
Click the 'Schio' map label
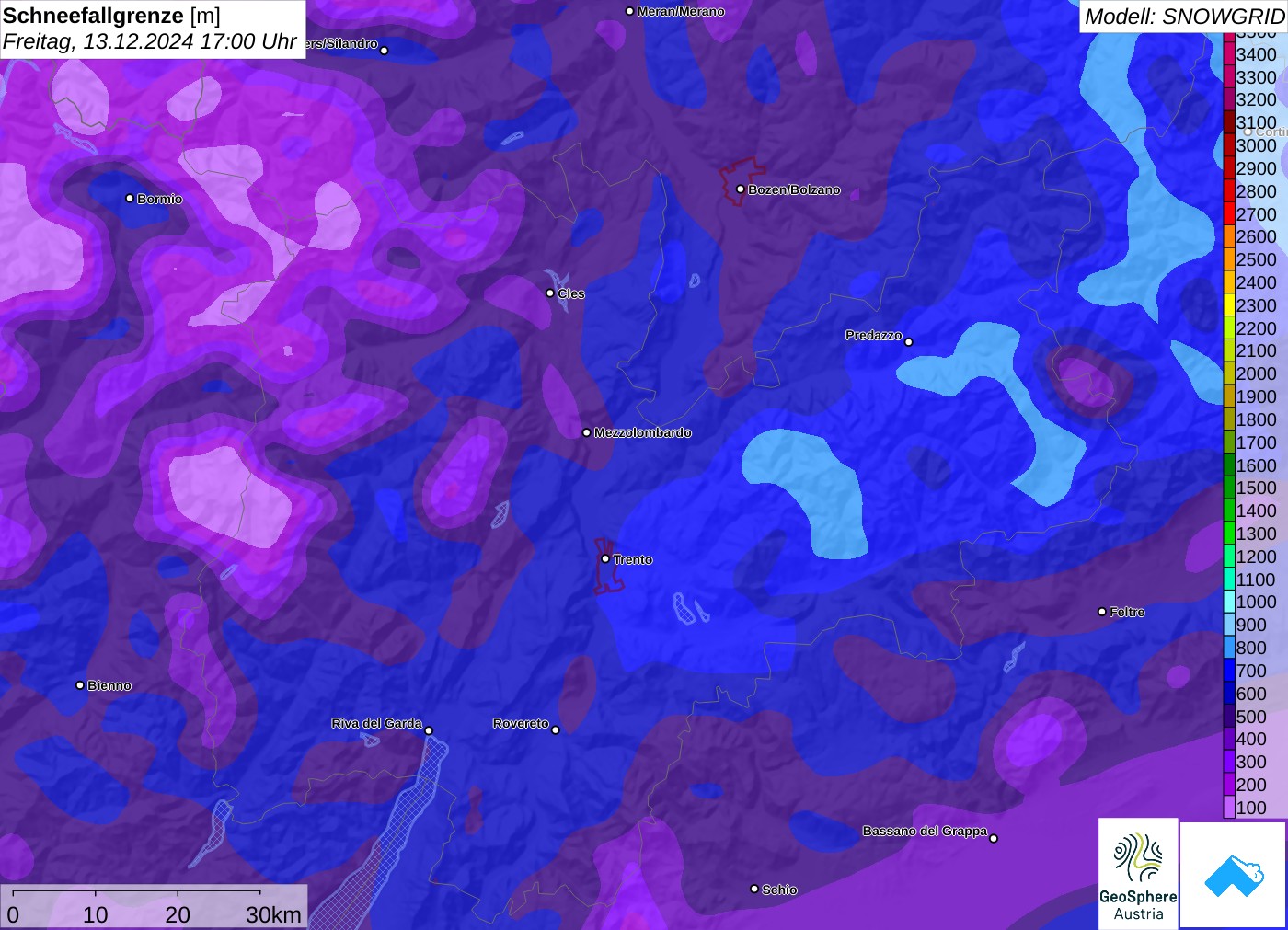[779, 890]
